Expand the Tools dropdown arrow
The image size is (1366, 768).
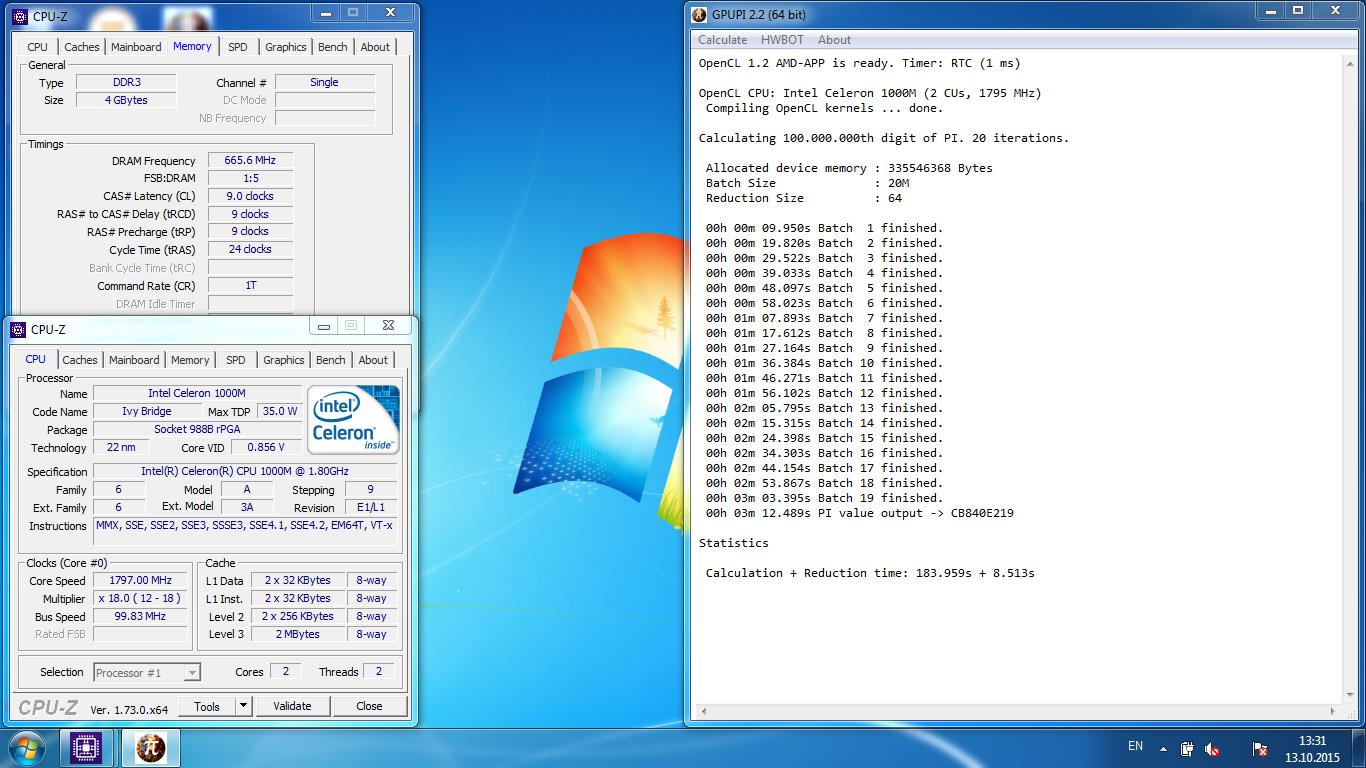pyautogui.click(x=243, y=706)
